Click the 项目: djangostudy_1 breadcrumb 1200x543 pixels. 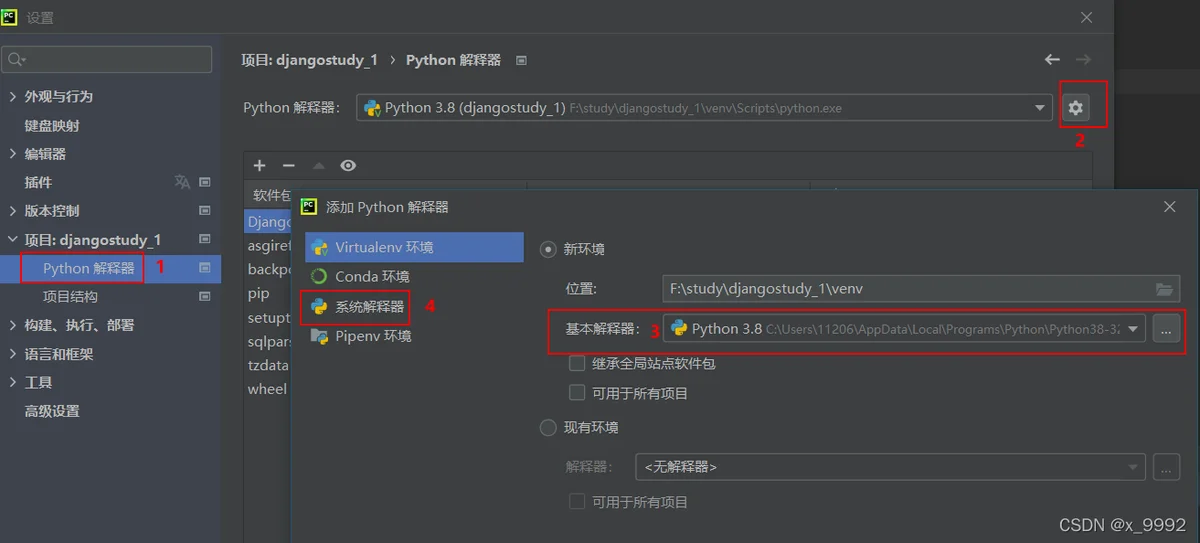[310, 60]
